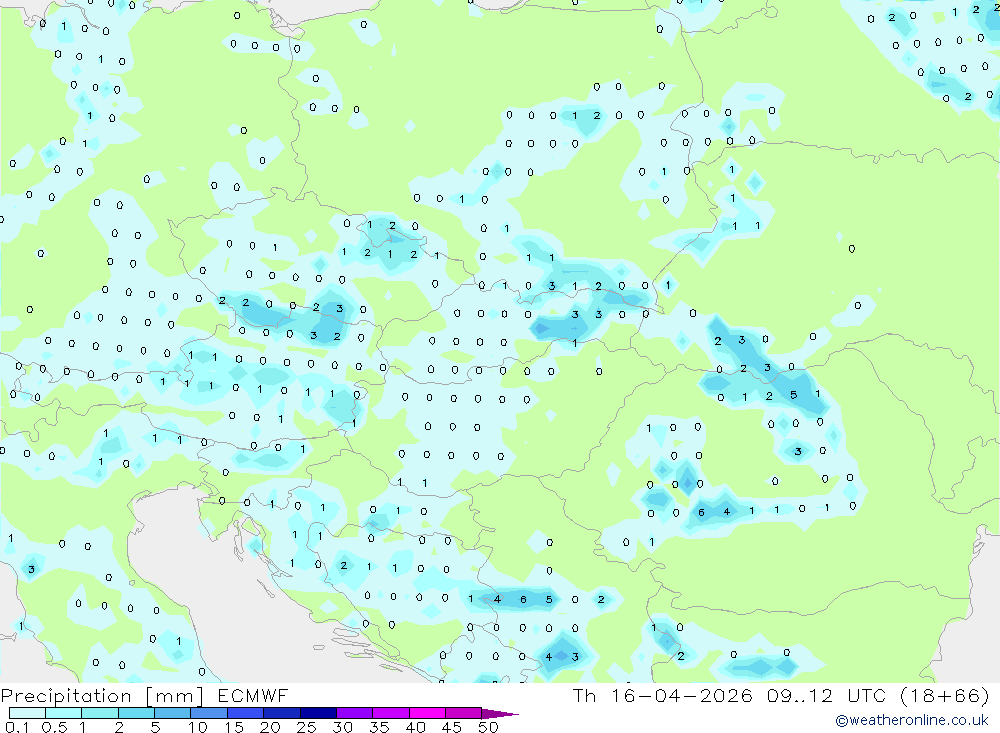Click the 1–2 mm legend color swatch
Screen dimensions: 1000x733
click(100, 713)
